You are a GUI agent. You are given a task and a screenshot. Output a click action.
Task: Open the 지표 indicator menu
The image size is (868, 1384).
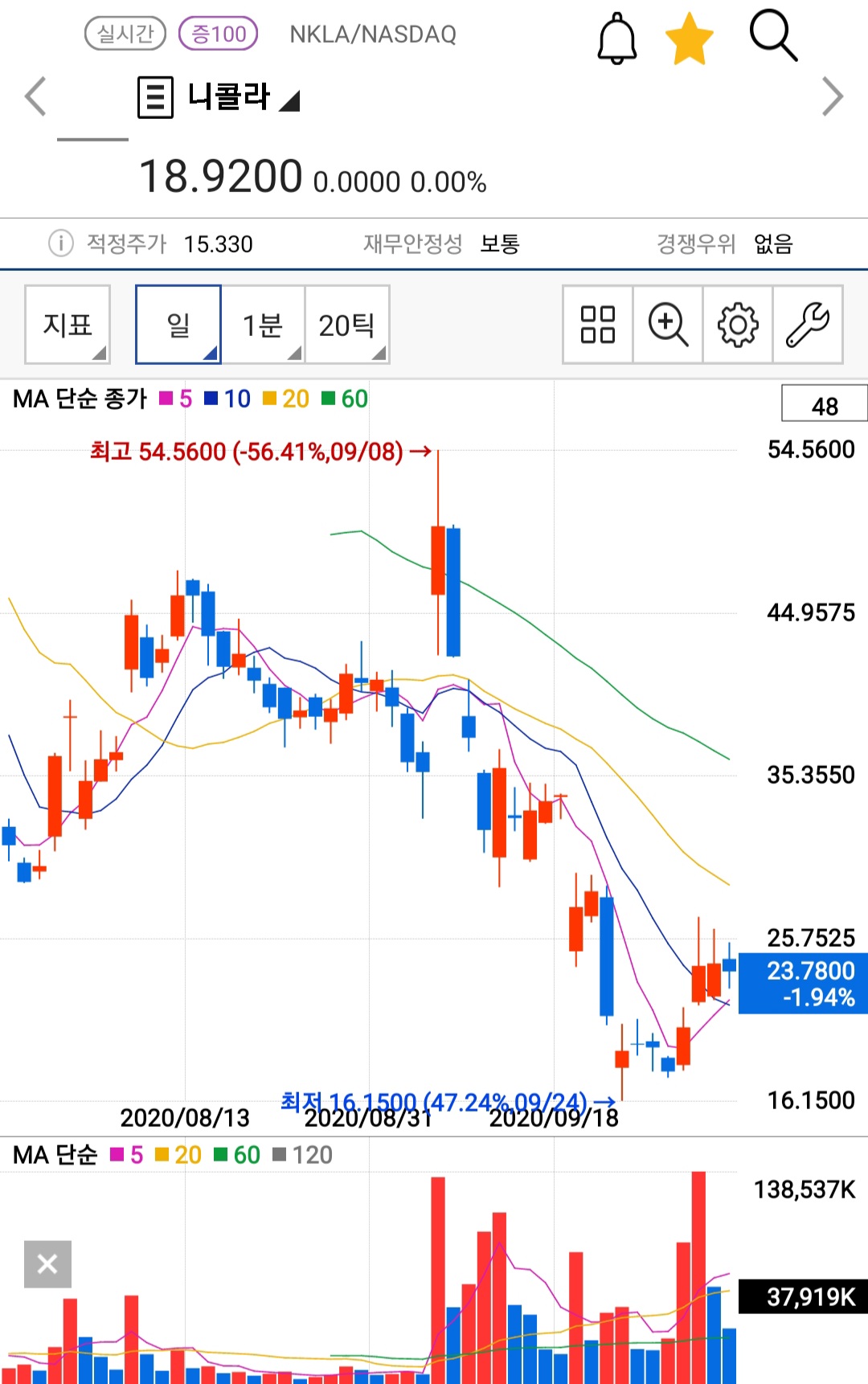click(x=68, y=325)
